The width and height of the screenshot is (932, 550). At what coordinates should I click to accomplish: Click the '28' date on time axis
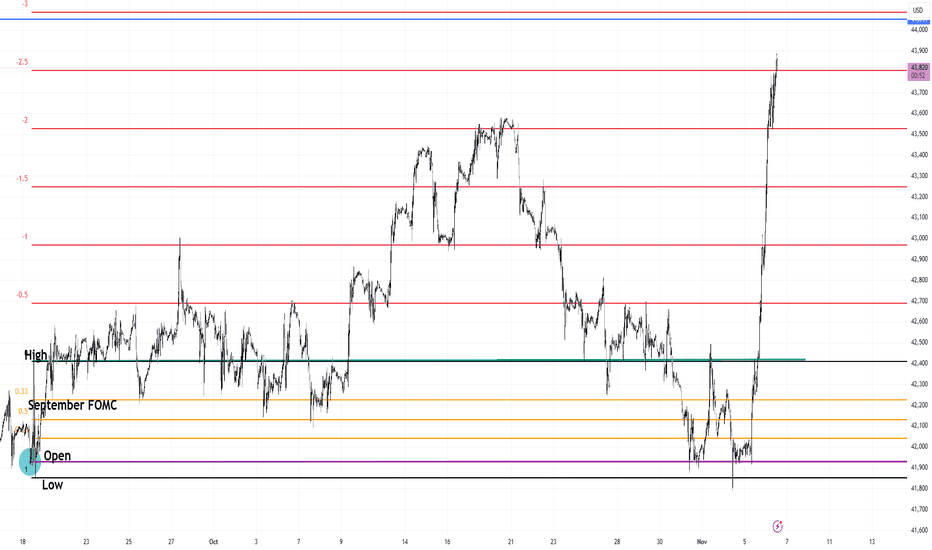(x=617, y=542)
